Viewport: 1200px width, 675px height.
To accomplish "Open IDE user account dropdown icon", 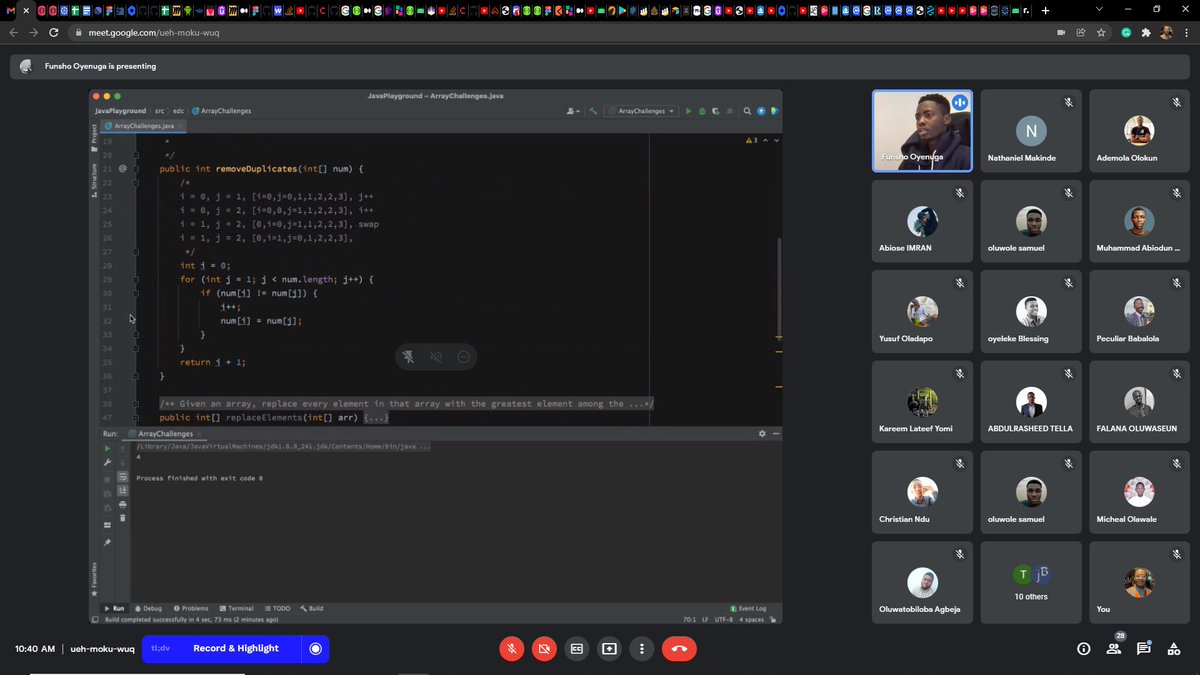I will tap(573, 111).
